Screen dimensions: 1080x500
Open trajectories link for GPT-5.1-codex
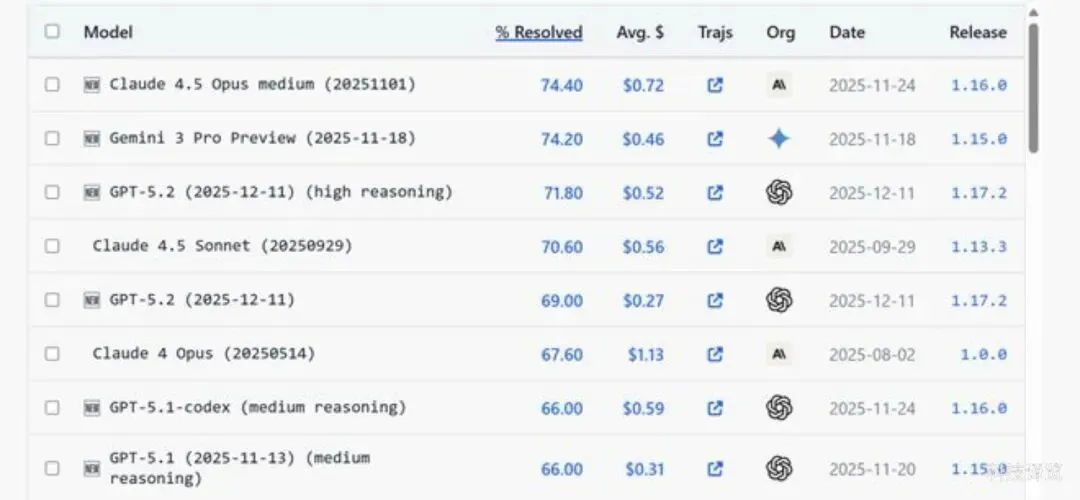pyautogui.click(x=715, y=408)
